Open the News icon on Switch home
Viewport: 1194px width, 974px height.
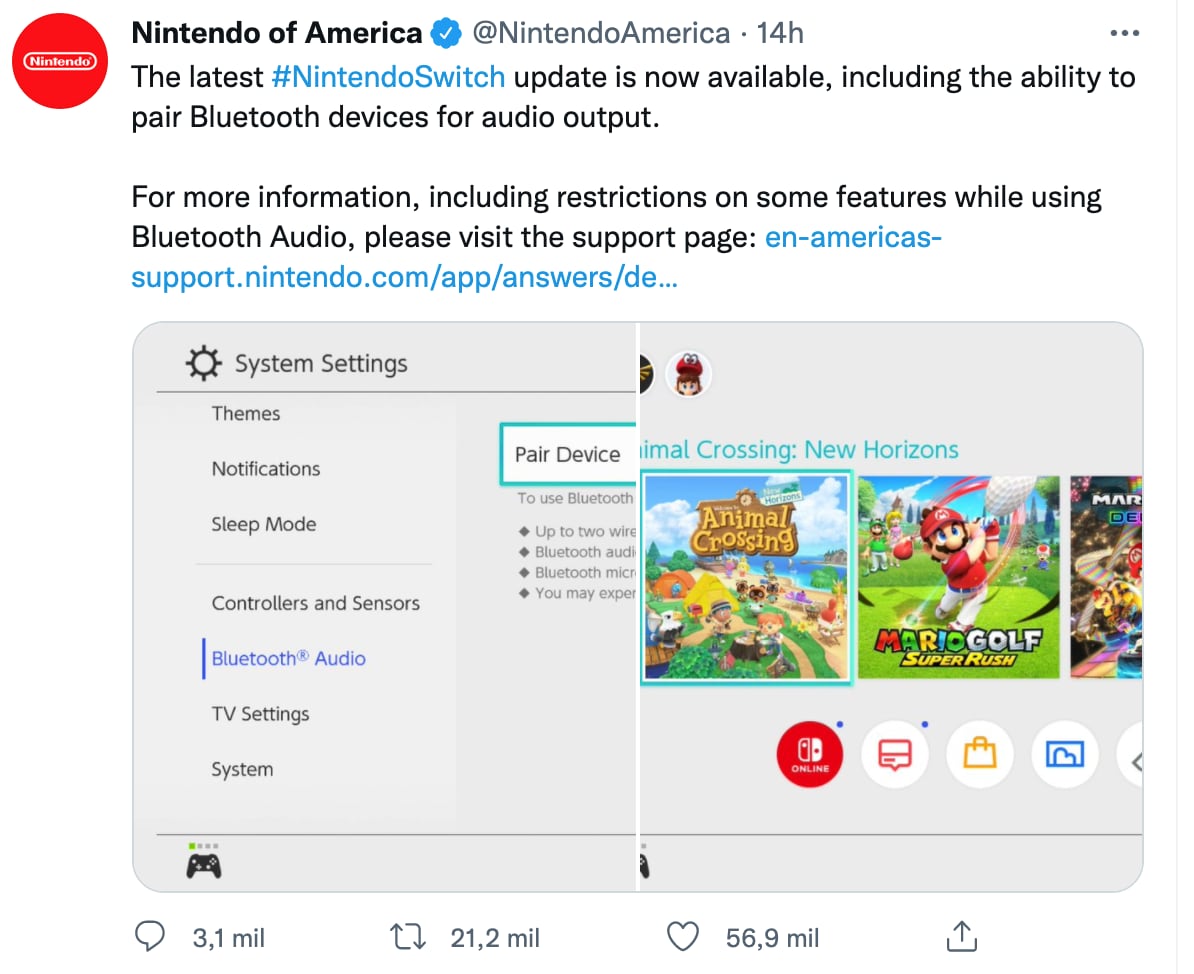[x=895, y=755]
